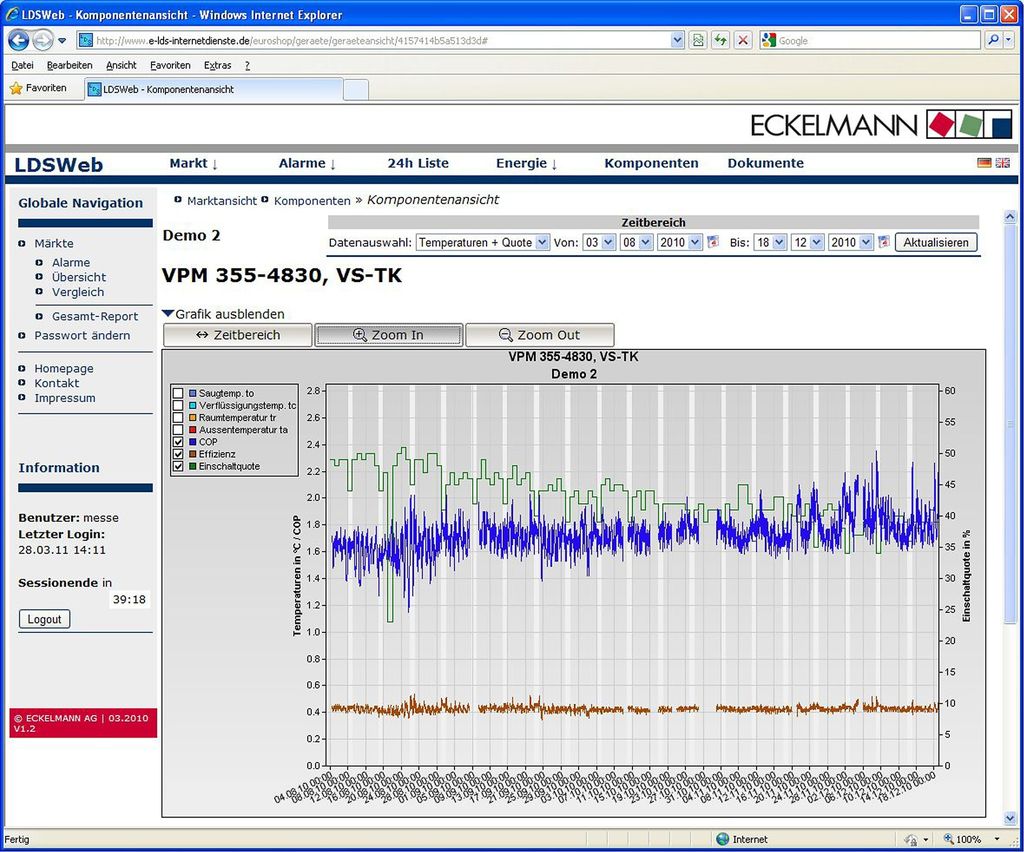
Task: Open the Bis date calendar picker icon
Action: coord(883,242)
